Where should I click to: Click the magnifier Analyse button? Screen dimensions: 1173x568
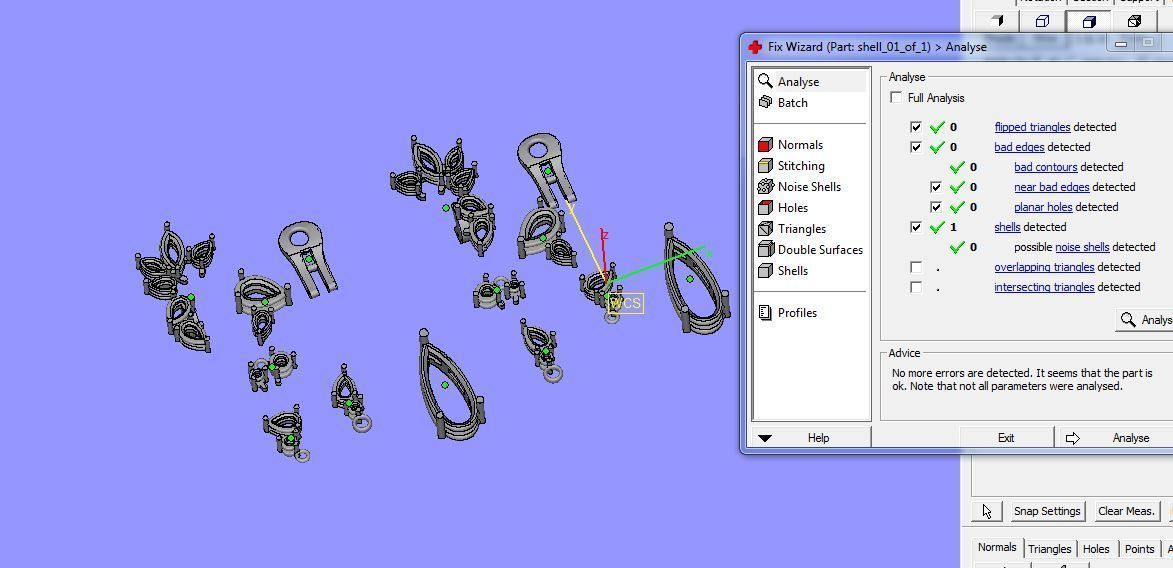pyautogui.click(x=1145, y=320)
